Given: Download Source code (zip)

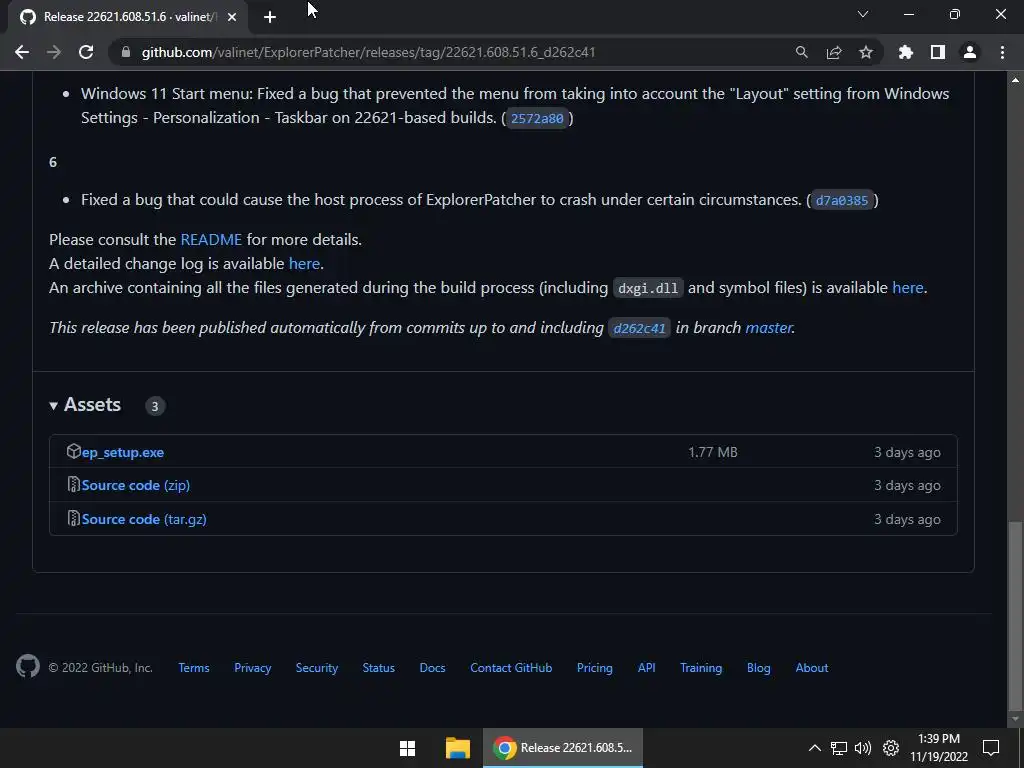Looking at the screenshot, I should click(x=136, y=485).
